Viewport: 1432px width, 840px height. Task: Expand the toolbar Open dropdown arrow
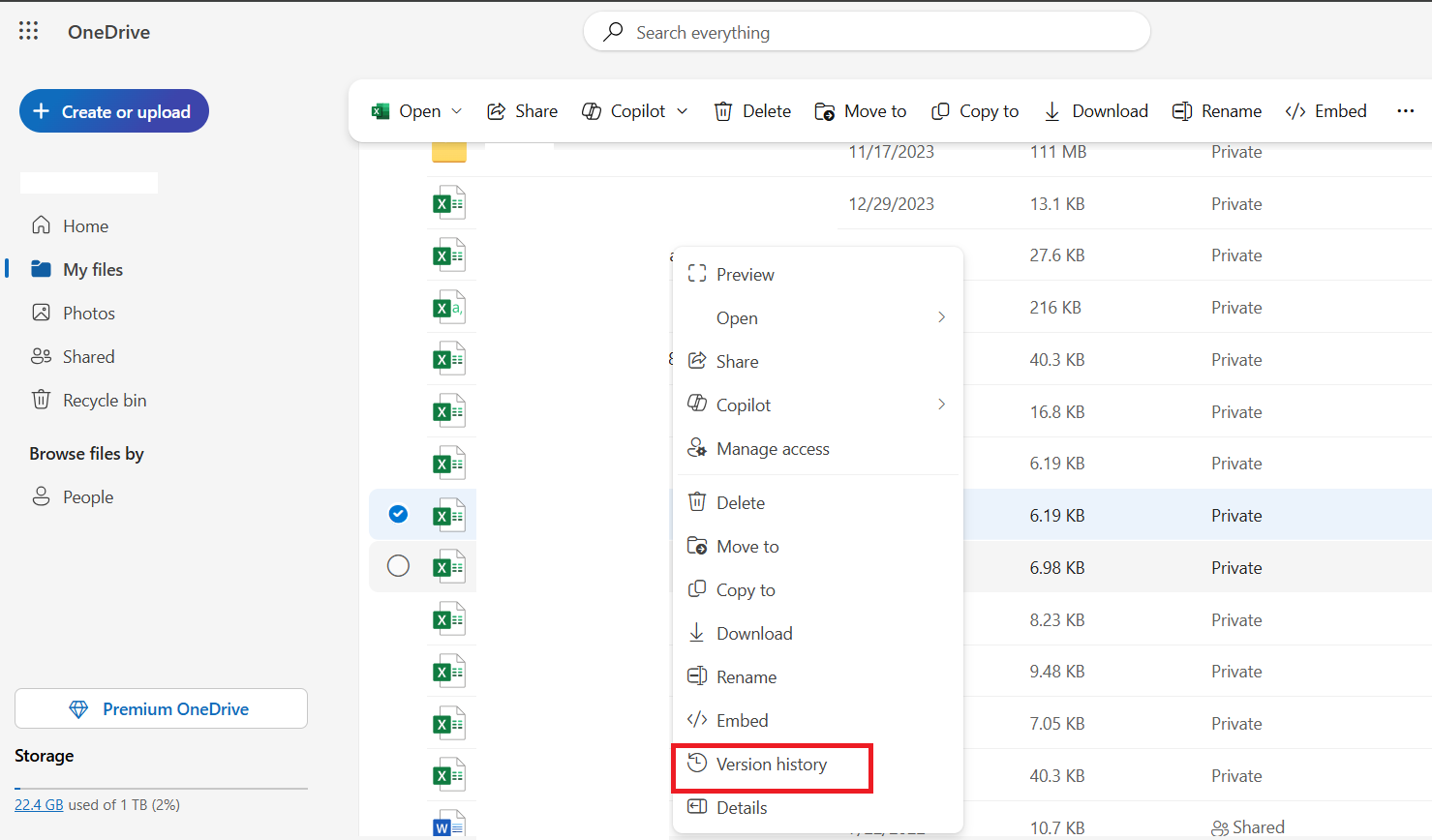click(457, 111)
